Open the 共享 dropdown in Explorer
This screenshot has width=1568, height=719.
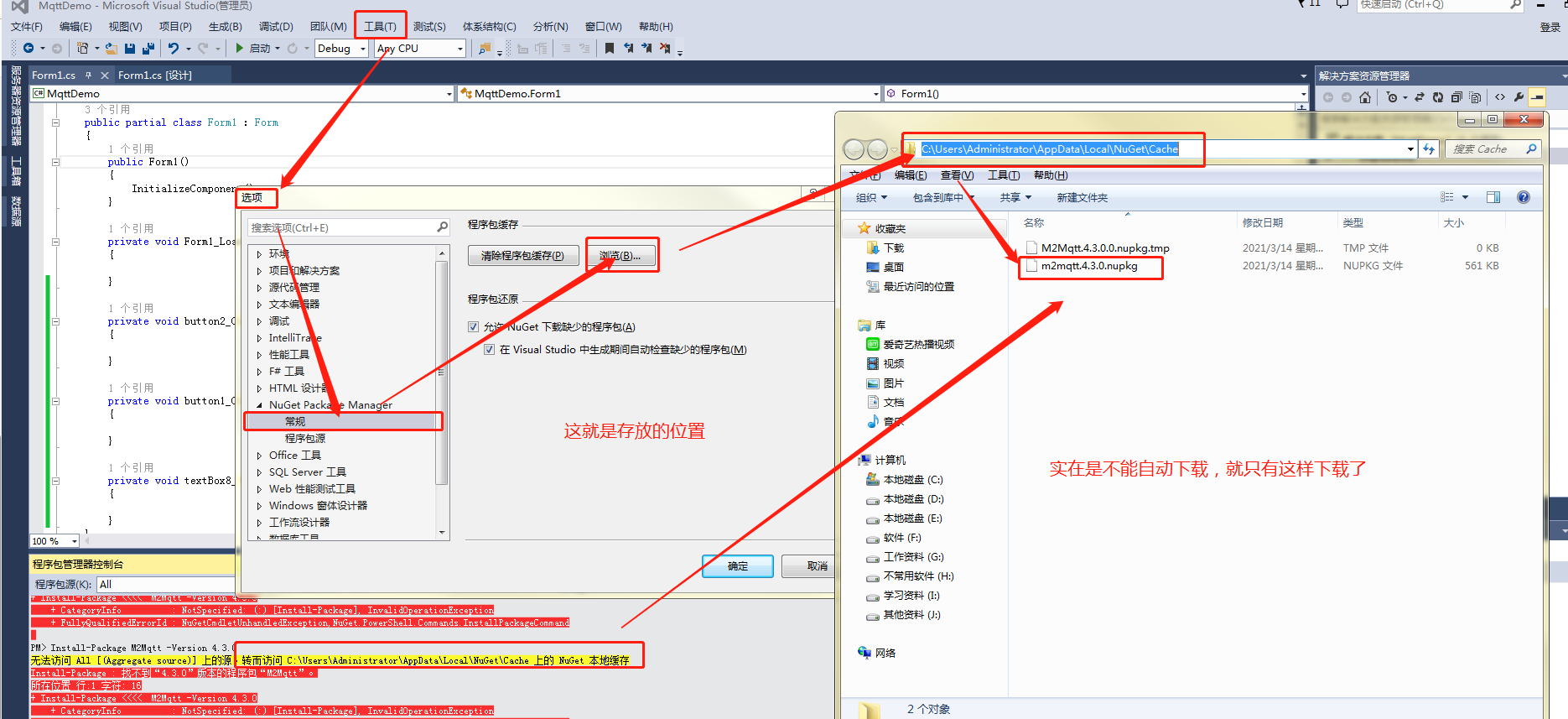1015,198
